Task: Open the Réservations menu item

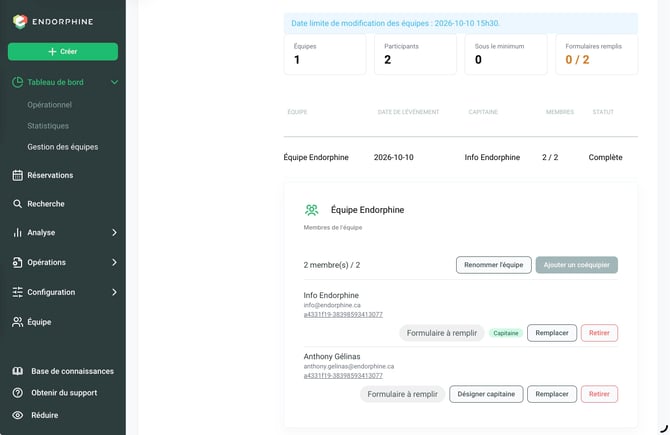Action: 50,175
